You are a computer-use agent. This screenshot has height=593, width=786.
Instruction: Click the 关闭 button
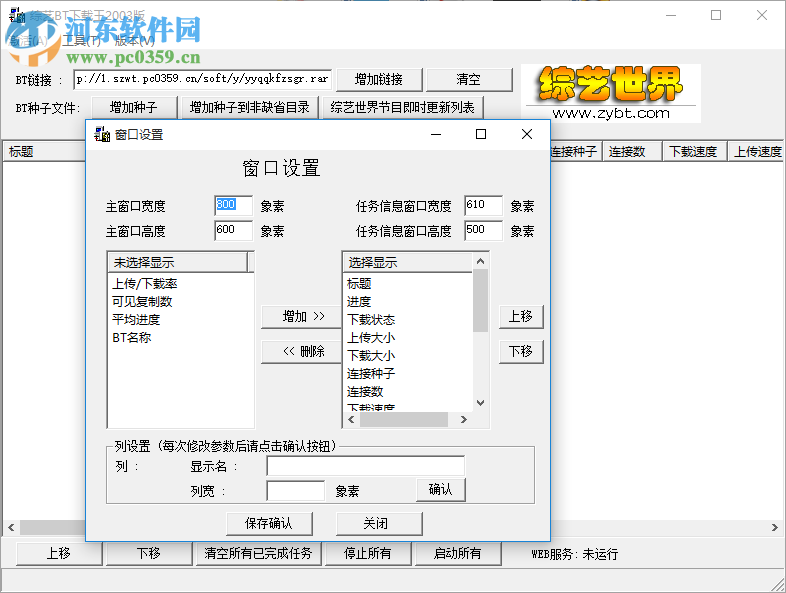click(379, 524)
